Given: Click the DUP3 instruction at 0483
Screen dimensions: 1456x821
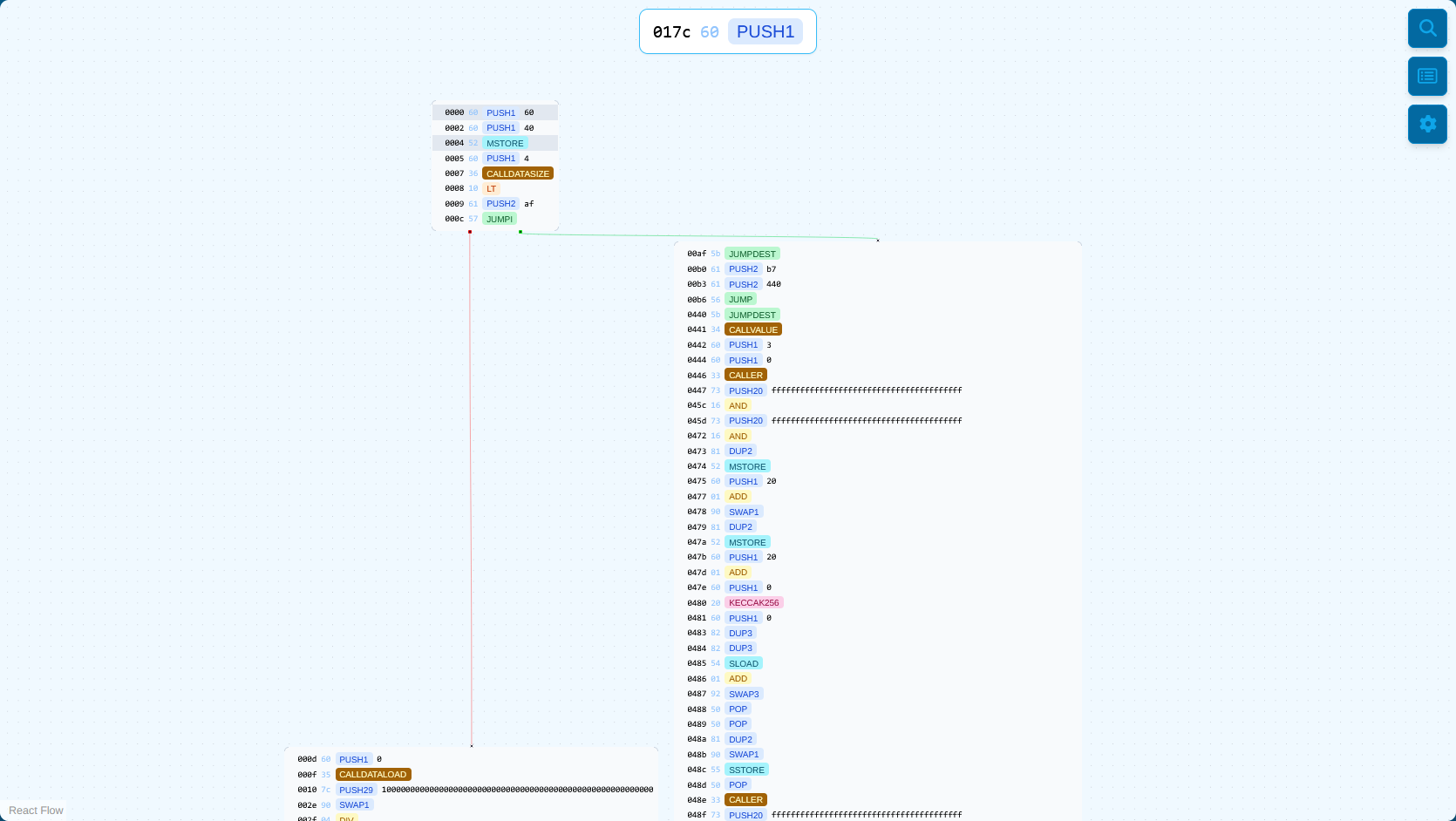Looking at the screenshot, I should (x=740, y=633).
